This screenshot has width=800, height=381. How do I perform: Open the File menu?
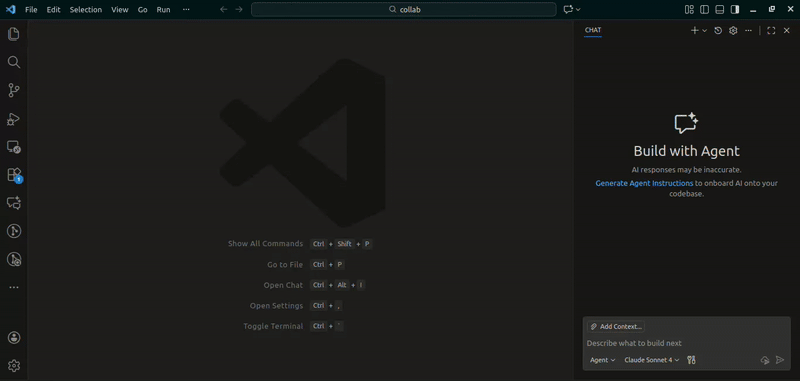coord(31,10)
